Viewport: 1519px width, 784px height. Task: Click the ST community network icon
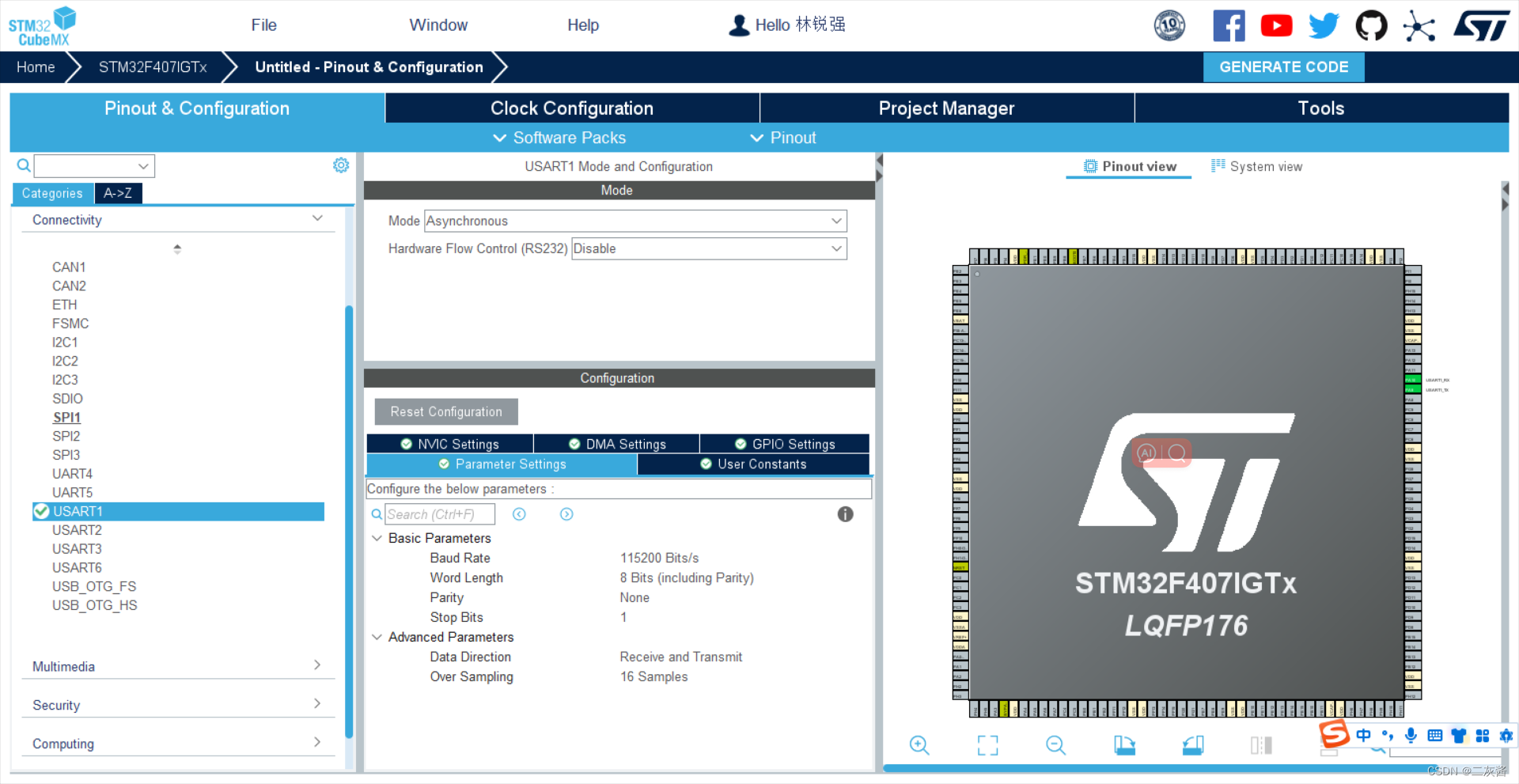[1419, 26]
